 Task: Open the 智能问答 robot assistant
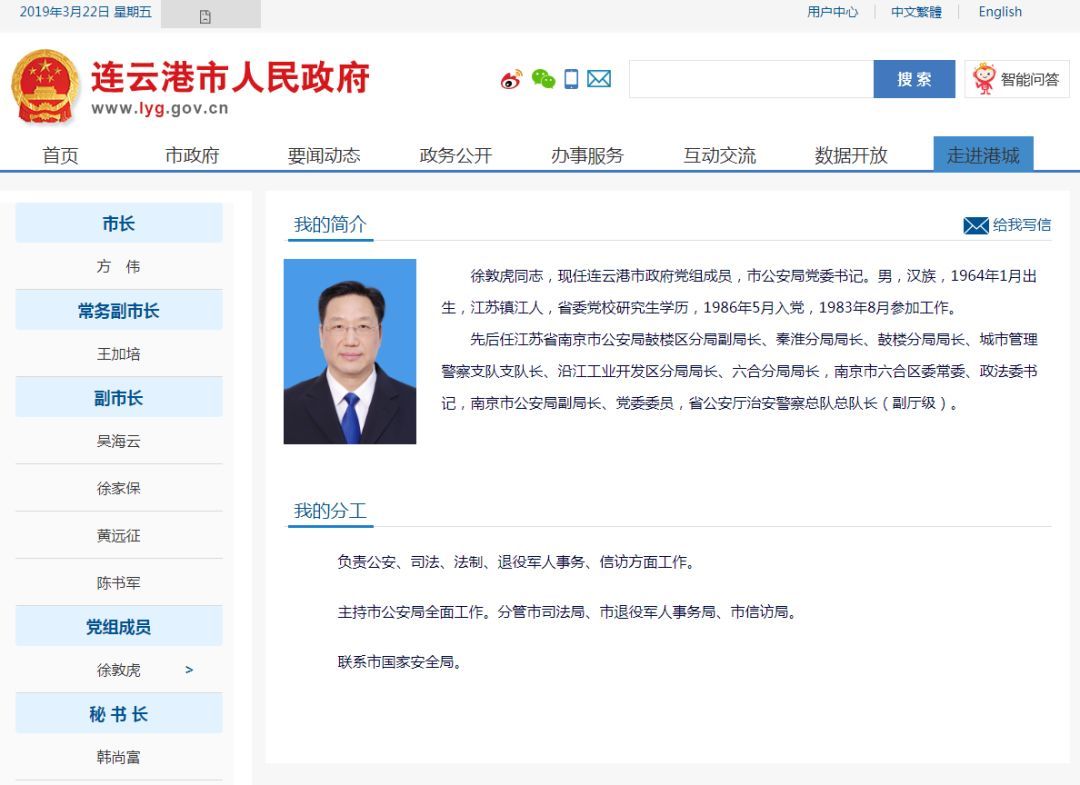[1017, 79]
